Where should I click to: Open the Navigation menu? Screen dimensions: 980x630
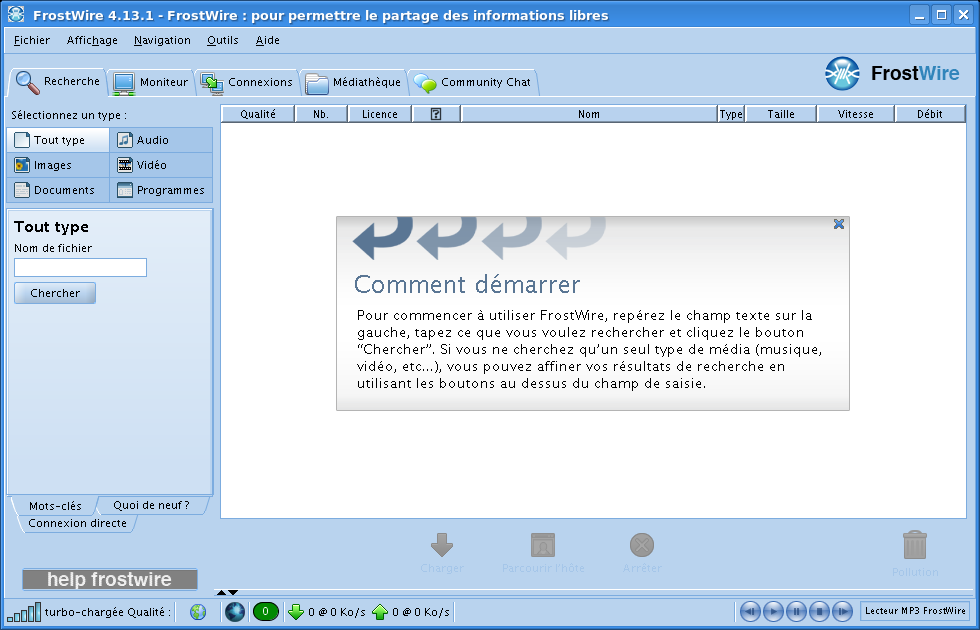tap(162, 40)
